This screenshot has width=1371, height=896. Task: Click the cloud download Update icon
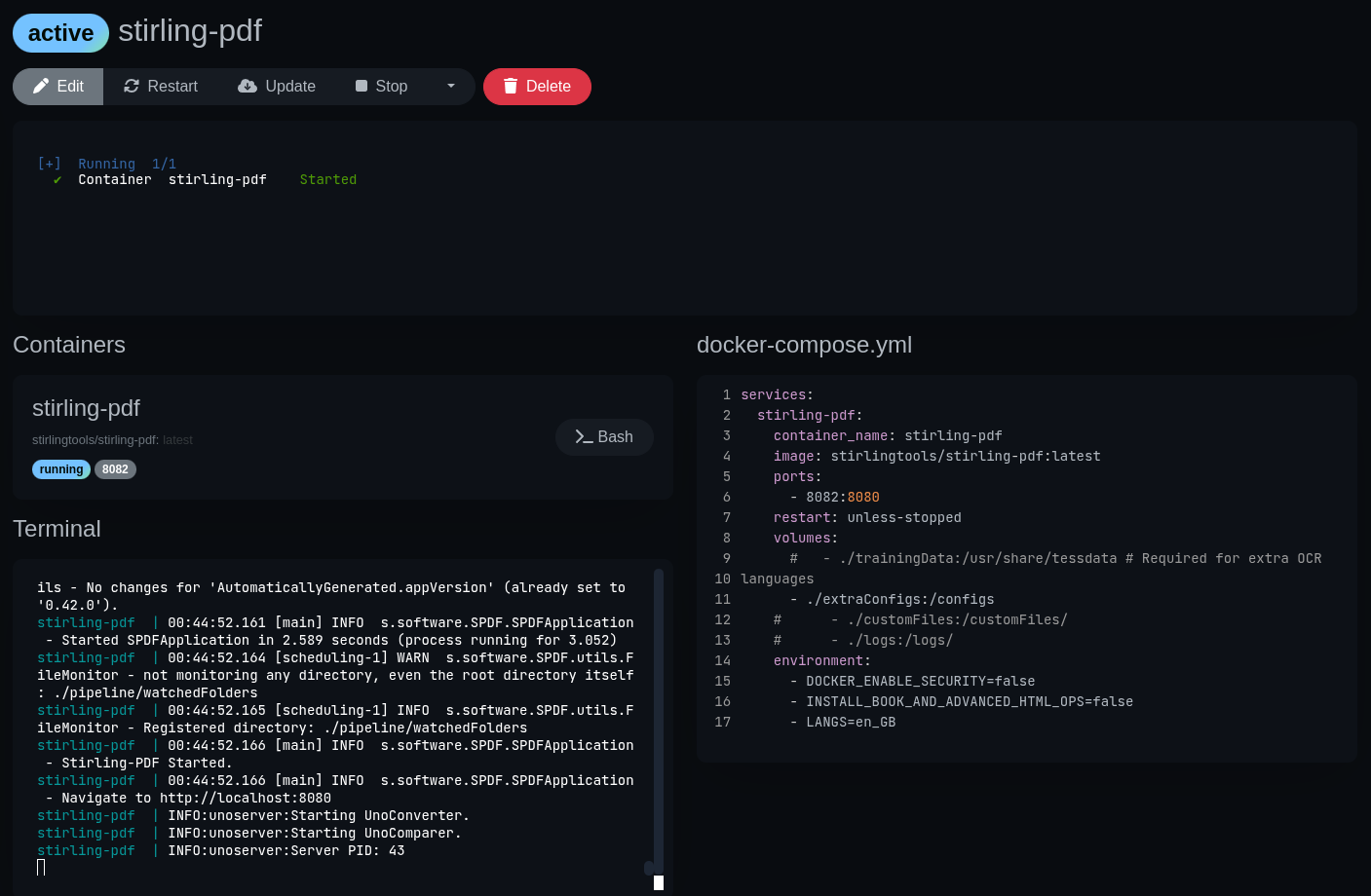tap(248, 87)
